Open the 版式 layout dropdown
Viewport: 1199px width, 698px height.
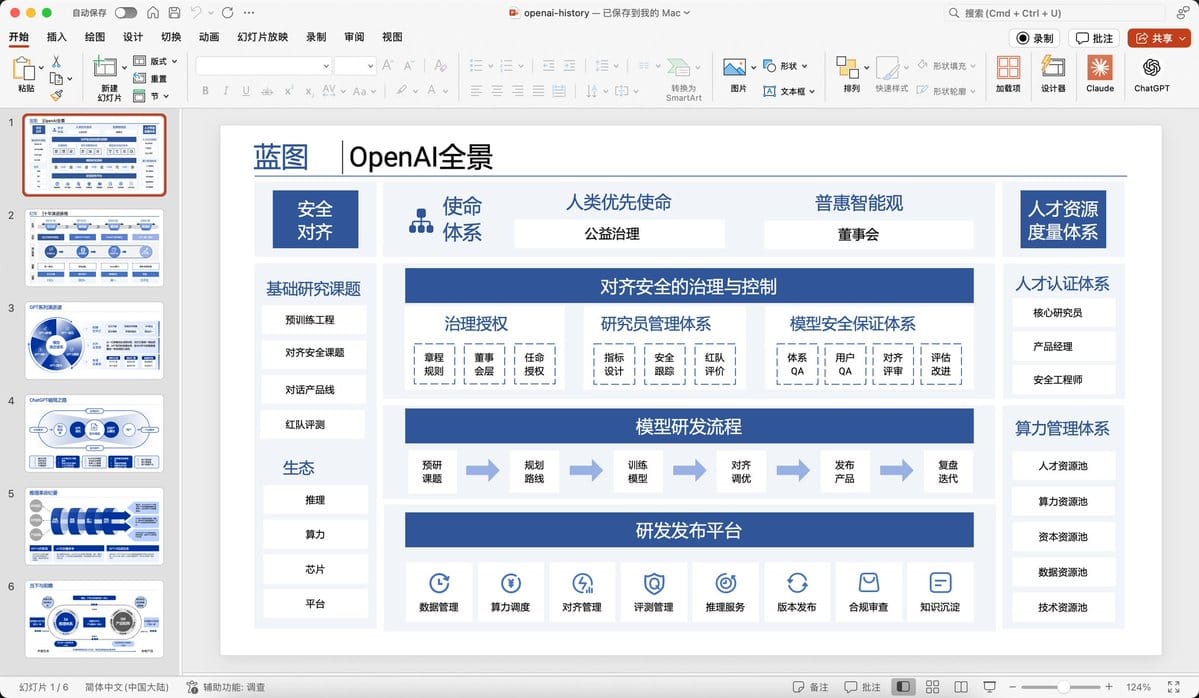(155, 61)
